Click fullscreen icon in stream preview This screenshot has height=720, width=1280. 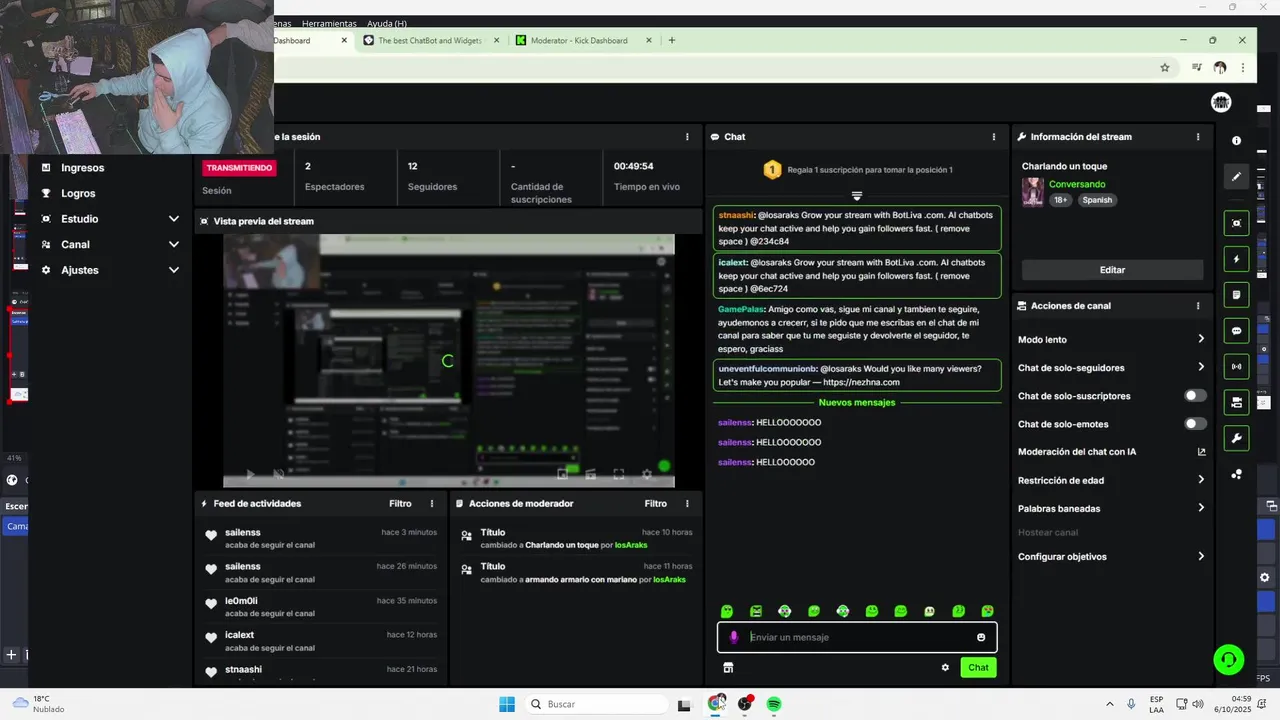[x=618, y=474]
